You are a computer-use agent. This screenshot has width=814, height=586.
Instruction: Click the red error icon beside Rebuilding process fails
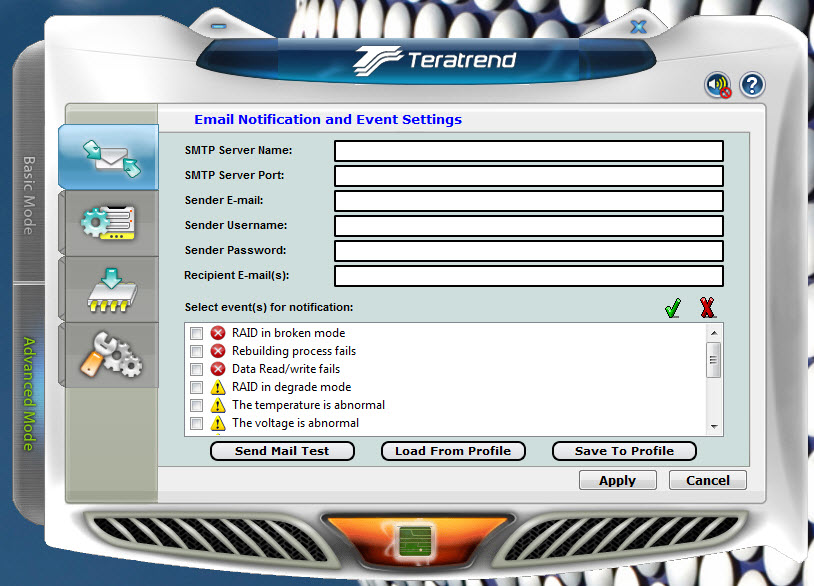coord(218,351)
